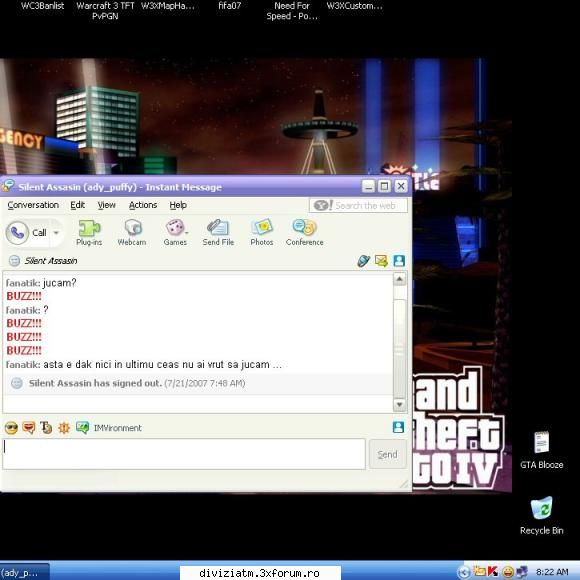Open the Call dropdown arrow
The image size is (580, 580).
[x=56, y=233]
